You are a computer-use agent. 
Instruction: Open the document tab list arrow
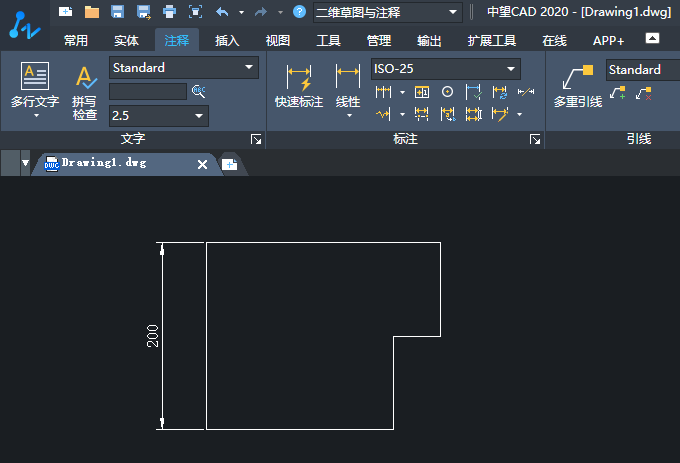25,163
